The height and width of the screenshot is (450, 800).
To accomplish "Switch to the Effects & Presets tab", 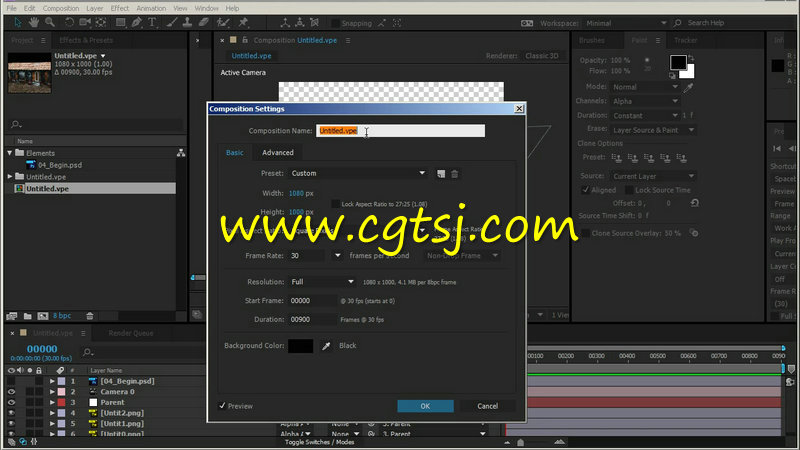I will click(86, 40).
